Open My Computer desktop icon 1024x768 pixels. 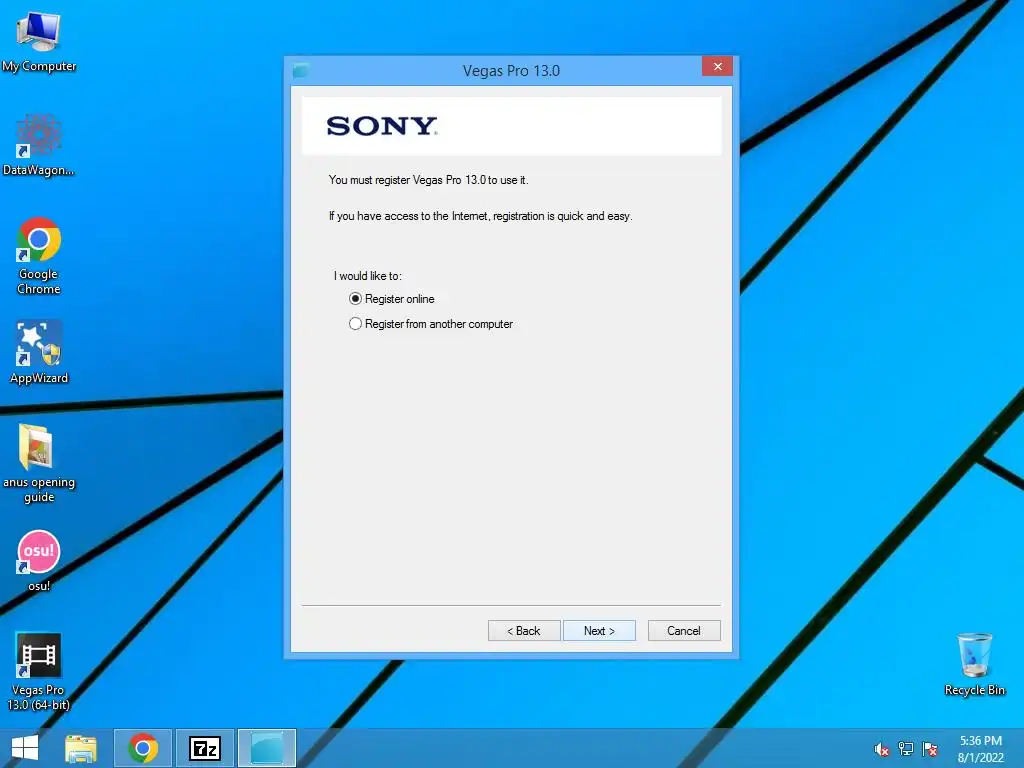(x=39, y=41)
